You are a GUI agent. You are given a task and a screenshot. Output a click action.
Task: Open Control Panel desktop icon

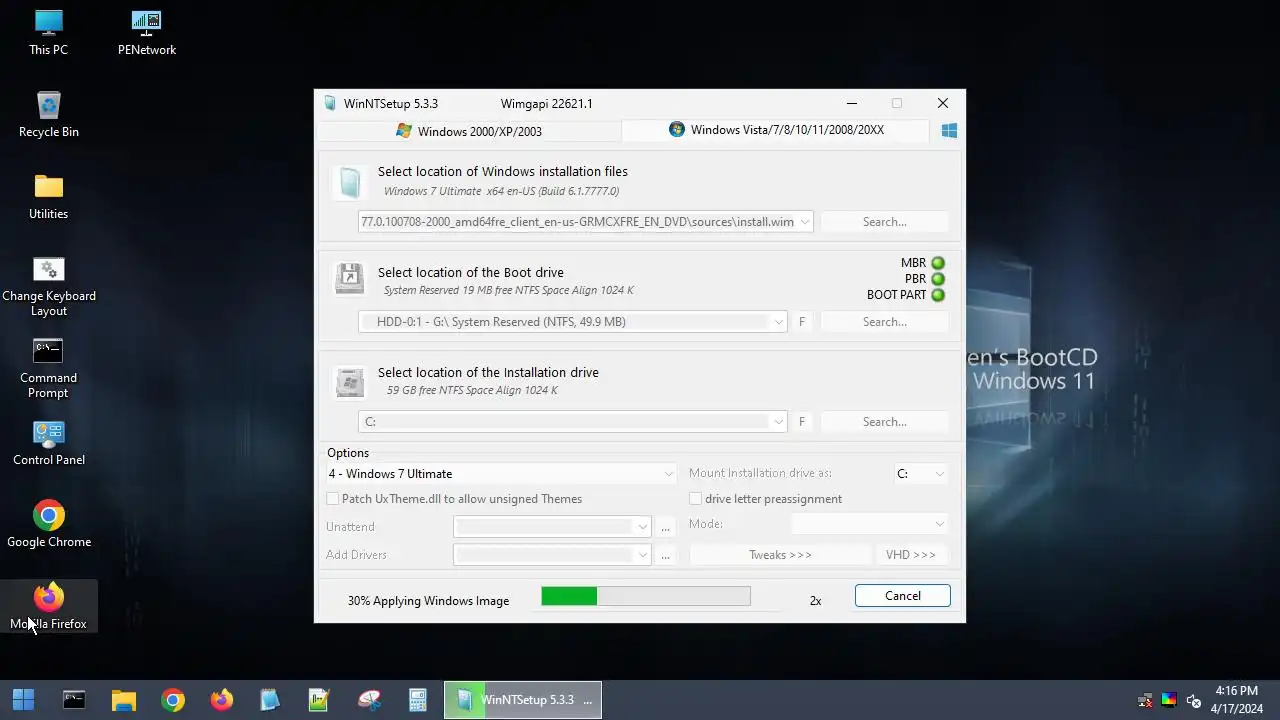click(x=48, y=442)
